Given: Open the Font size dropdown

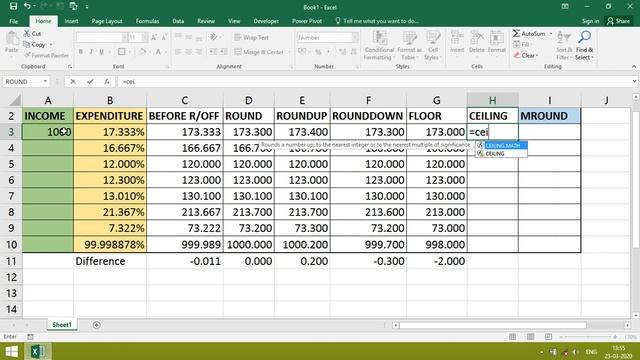Looking at the screenshot, I should [x=144, y=38].
